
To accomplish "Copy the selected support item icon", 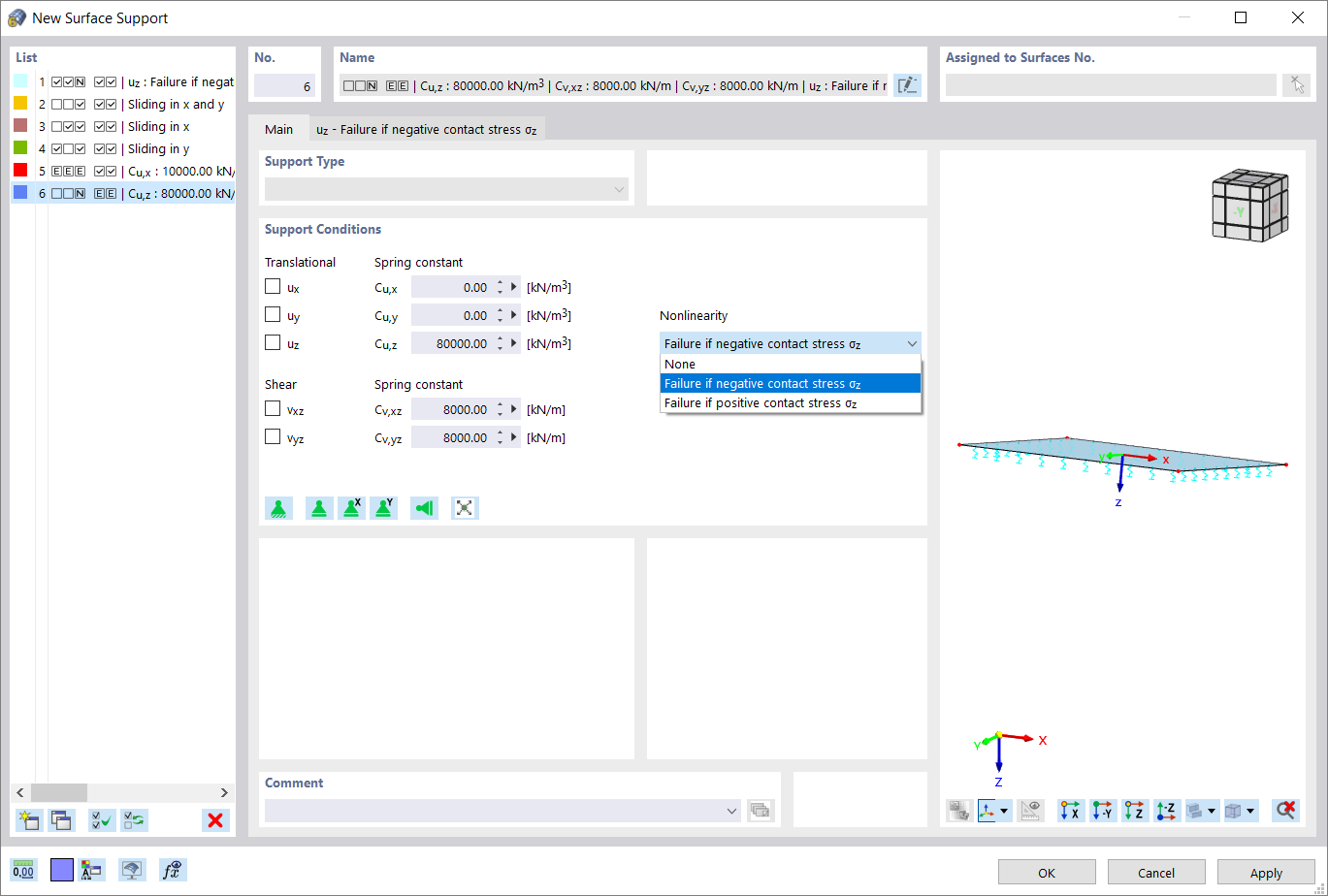I will [x=62, y=820].
